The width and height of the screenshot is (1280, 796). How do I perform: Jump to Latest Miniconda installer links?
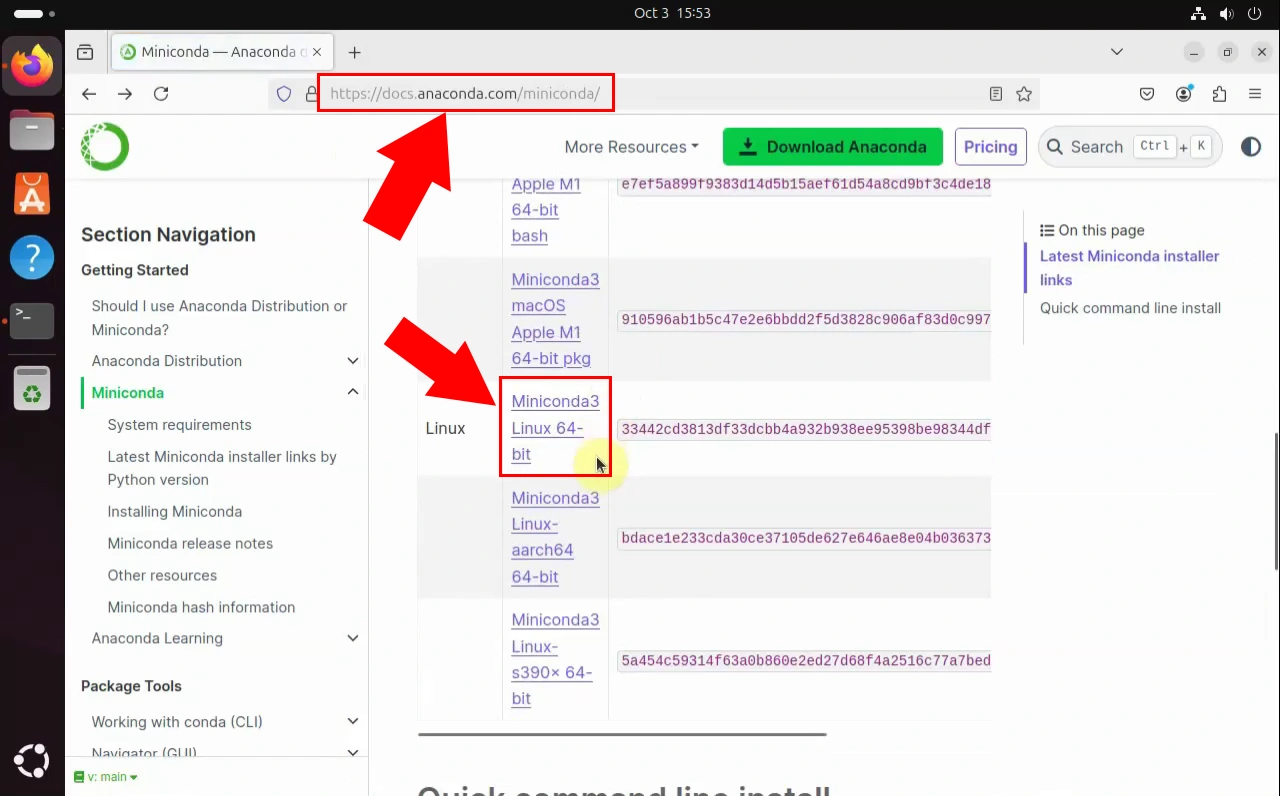pyautogui.click(x=1129, y=268)
